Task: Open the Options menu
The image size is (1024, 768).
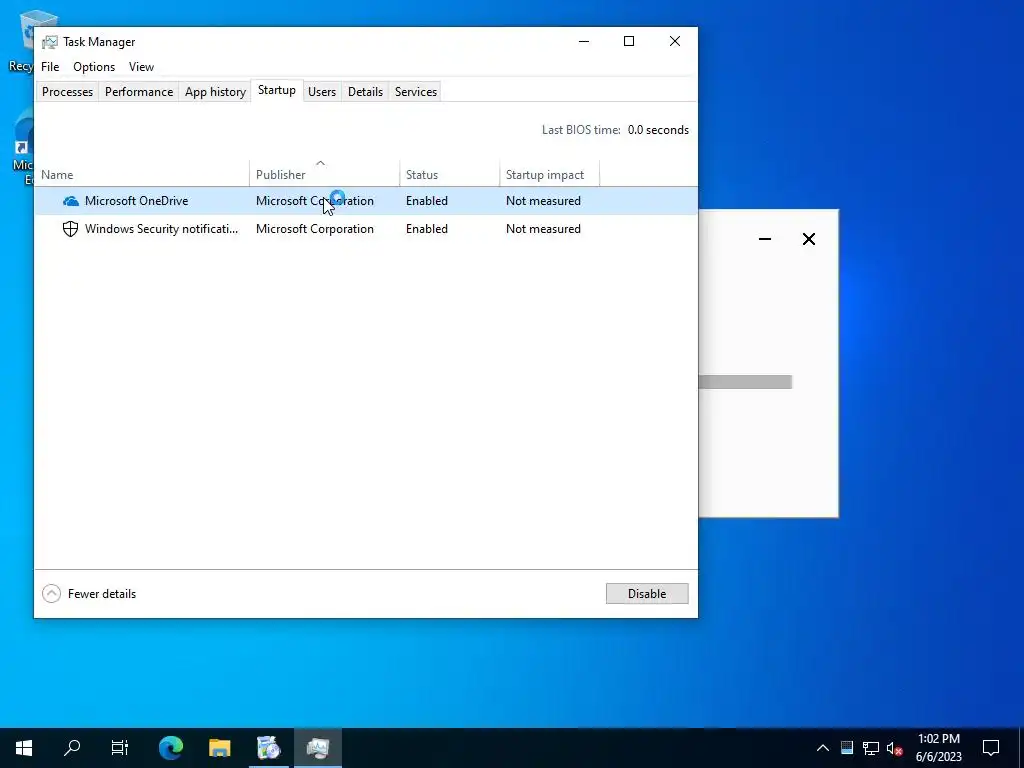Action: [94, 67]
